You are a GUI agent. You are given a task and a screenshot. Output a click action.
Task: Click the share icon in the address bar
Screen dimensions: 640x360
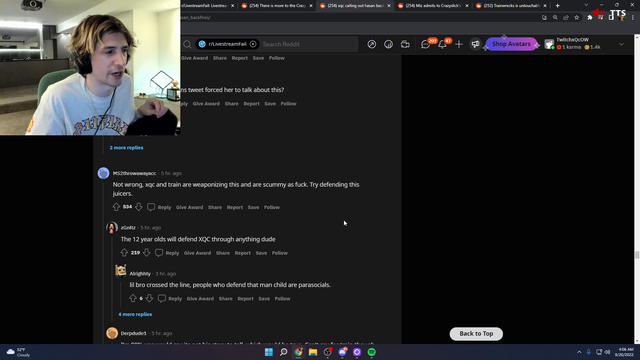tap(566, 18)
